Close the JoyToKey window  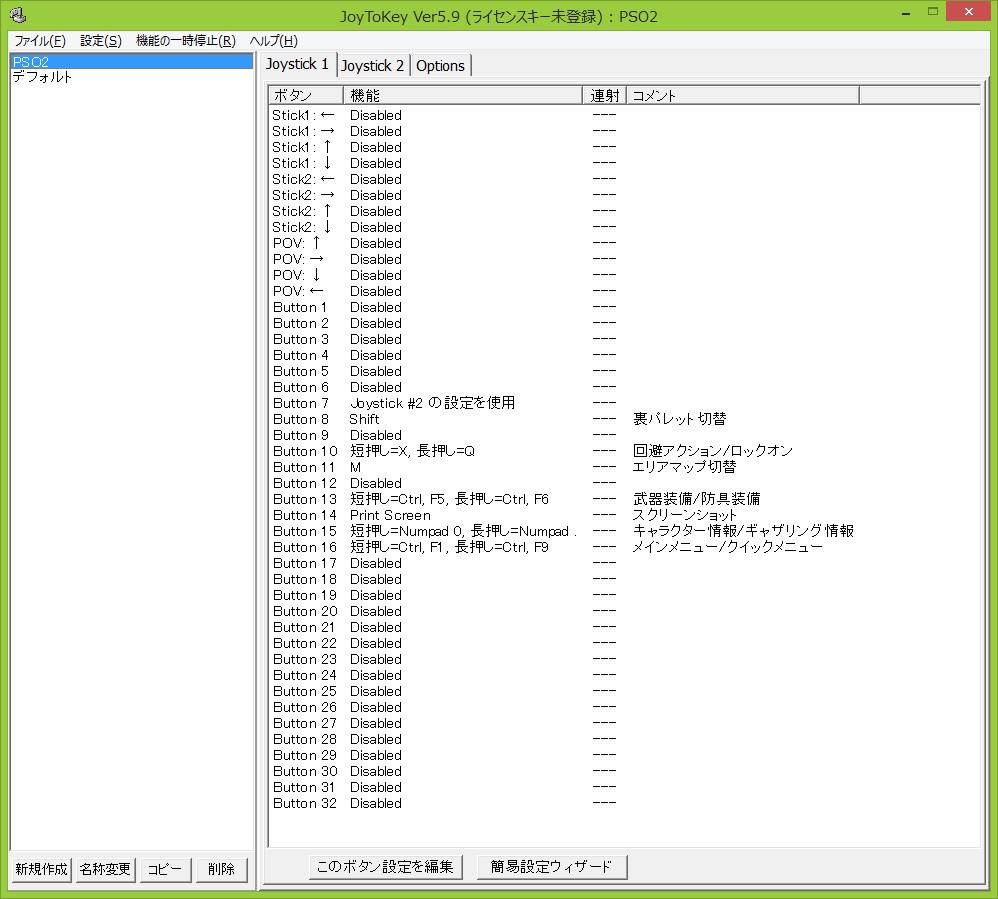(x=969, y=11)
